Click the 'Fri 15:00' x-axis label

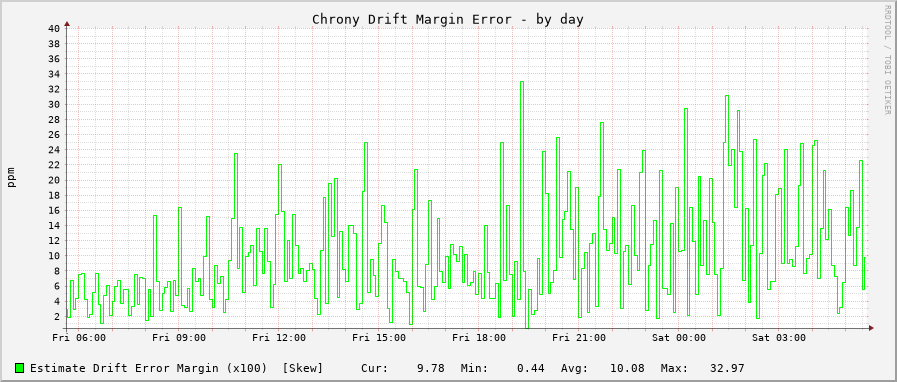(379, 338)
